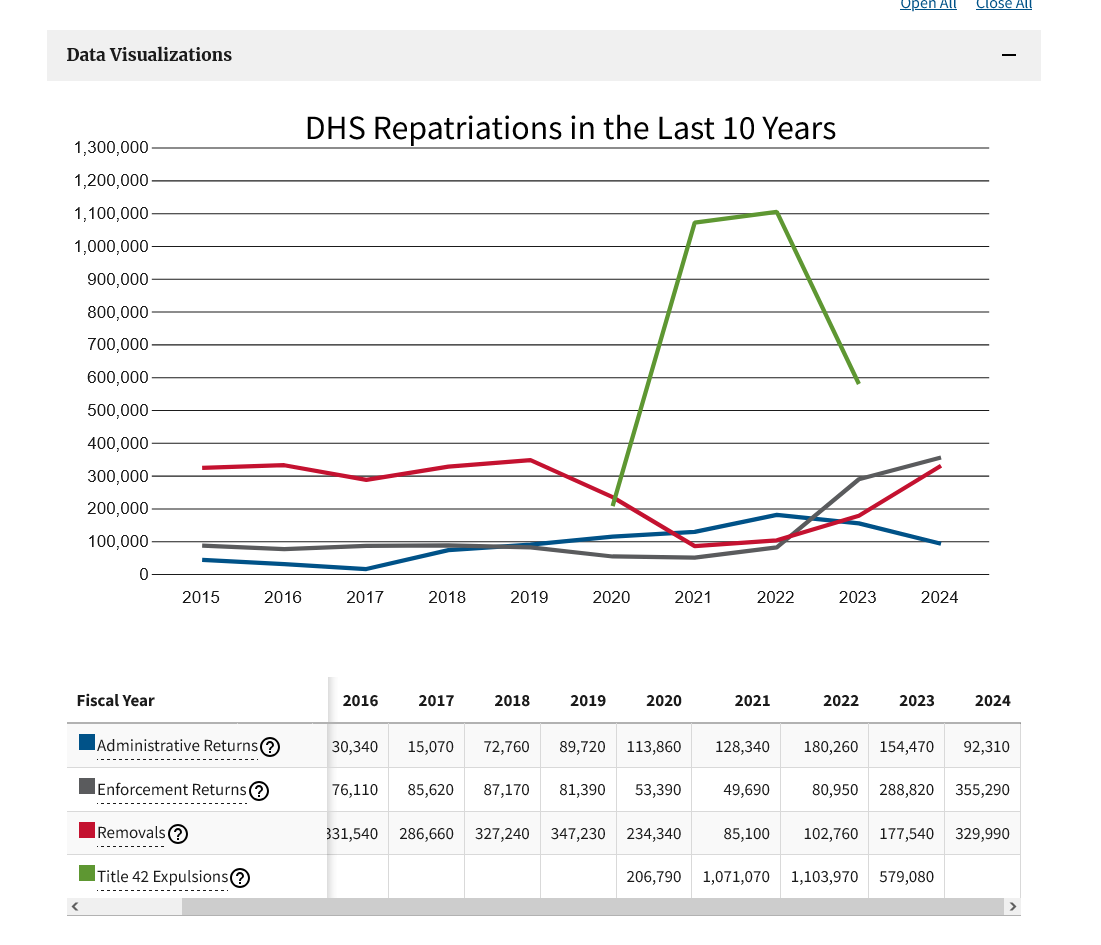Select the cell showing 206,790
This screenshot has width=1101, height=945.
pyautogui.click(x=654, y=877)
